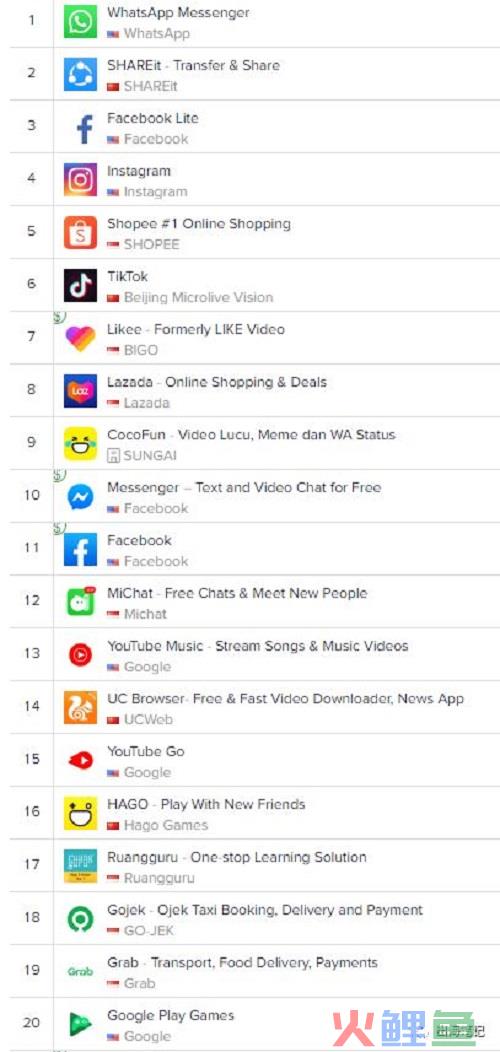Click the Lazada app icon
The image size is (500, 1052).
pyautogui.click(x=81, y=391)
